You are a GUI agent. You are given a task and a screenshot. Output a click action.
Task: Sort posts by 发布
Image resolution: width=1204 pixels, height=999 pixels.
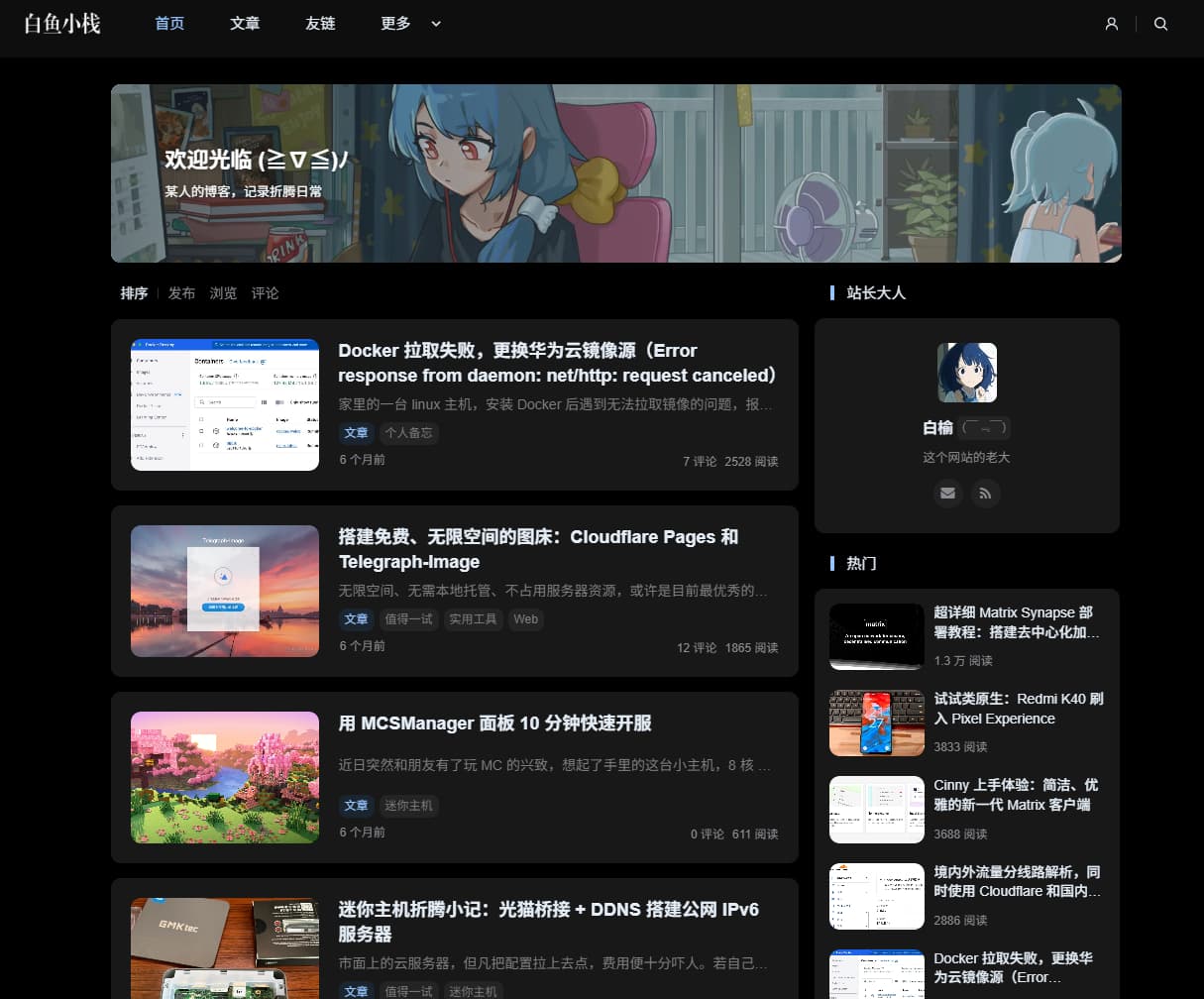tap(181, 293)
